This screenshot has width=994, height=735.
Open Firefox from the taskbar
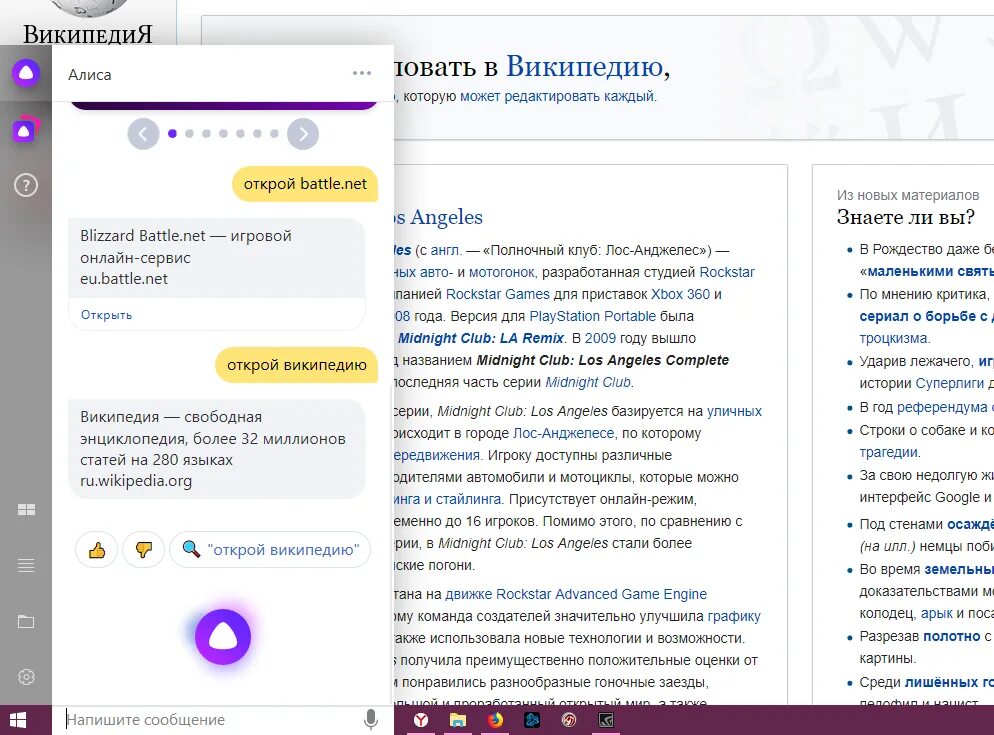[495, 720]
